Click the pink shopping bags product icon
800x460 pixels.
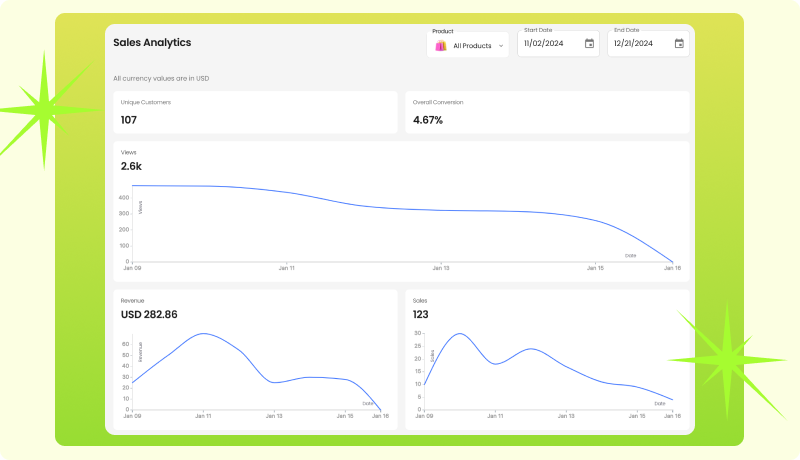[x=440, y=46]
